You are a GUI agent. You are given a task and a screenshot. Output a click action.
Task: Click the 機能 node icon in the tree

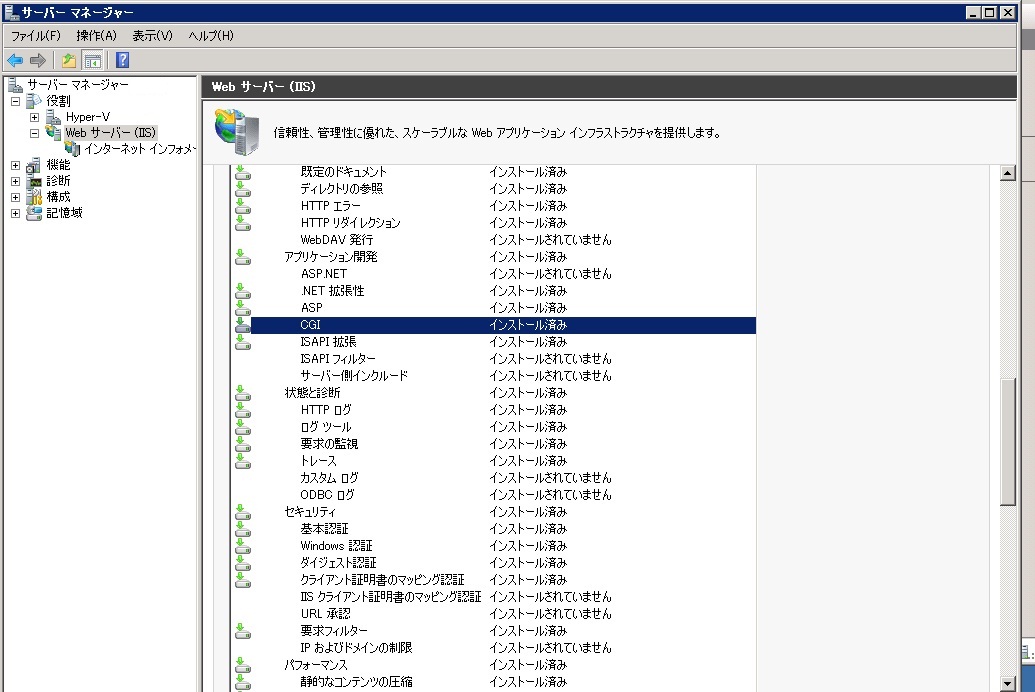(x=34, y=165)
